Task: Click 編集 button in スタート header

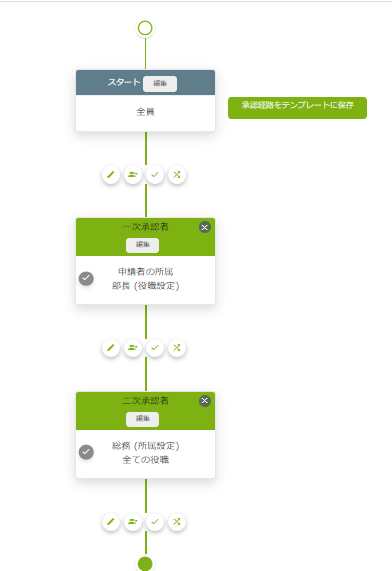Action: click(160, 84)
